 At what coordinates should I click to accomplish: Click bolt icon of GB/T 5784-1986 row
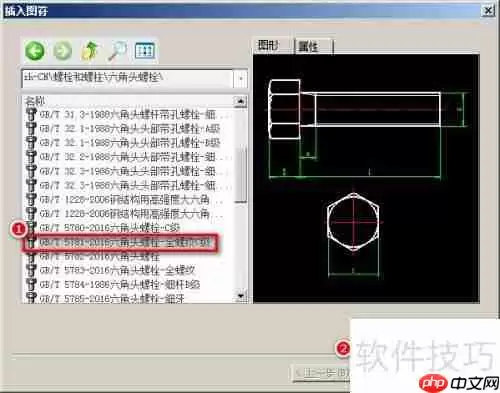[x=31, y=284]
